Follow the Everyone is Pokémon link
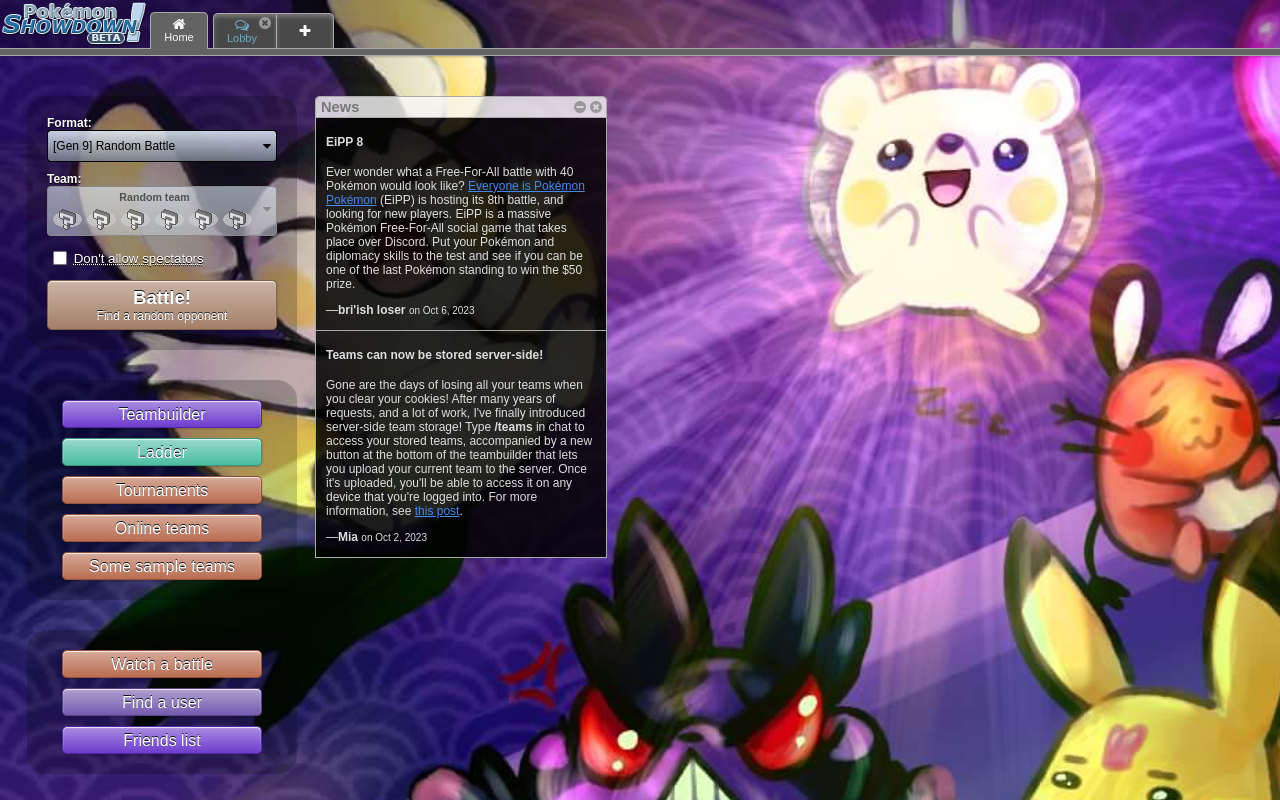 526,186
